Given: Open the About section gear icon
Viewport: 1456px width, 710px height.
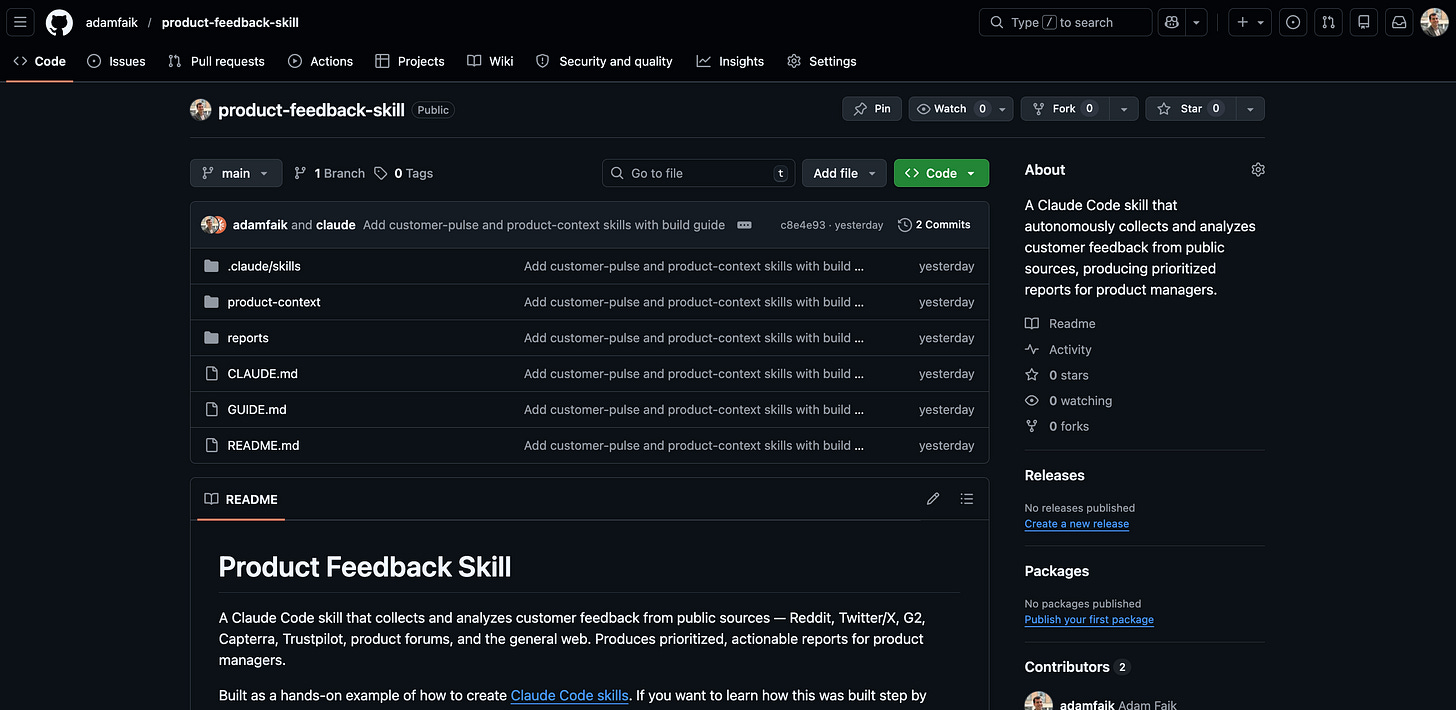Looking at the screenshot, I should tap(1258, 169).
